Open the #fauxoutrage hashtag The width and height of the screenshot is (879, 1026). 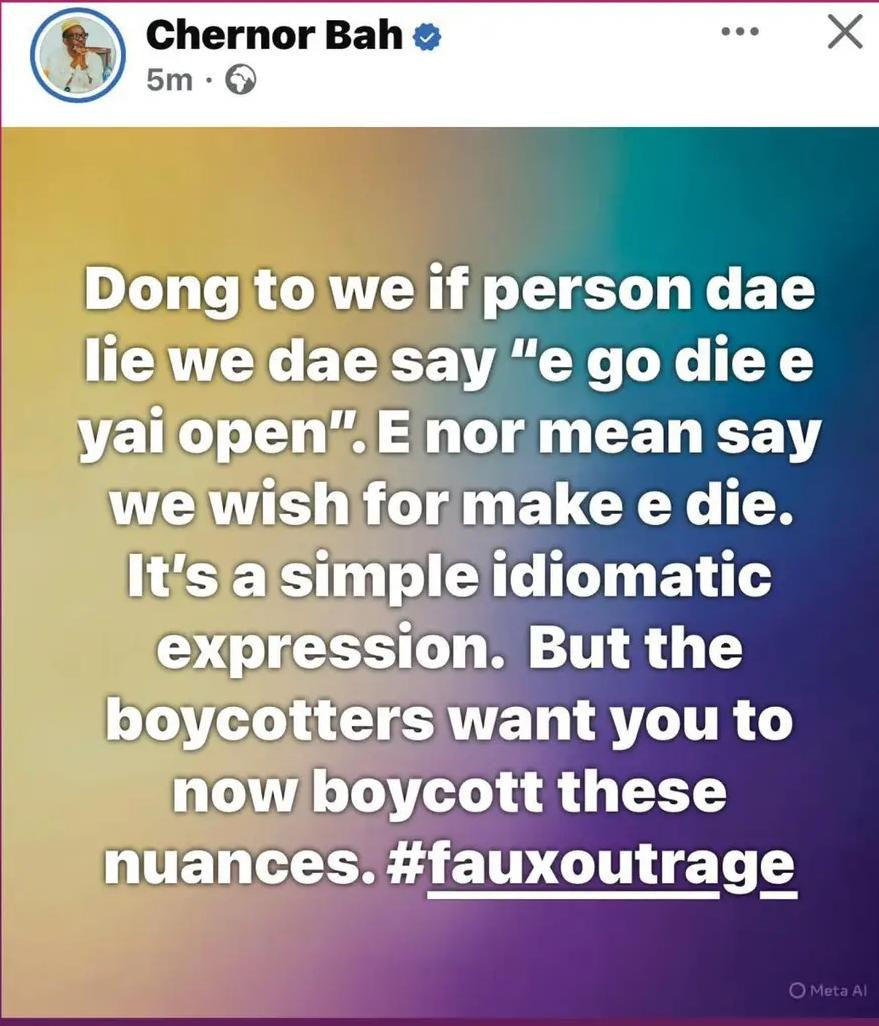click(x=592, y=864)
